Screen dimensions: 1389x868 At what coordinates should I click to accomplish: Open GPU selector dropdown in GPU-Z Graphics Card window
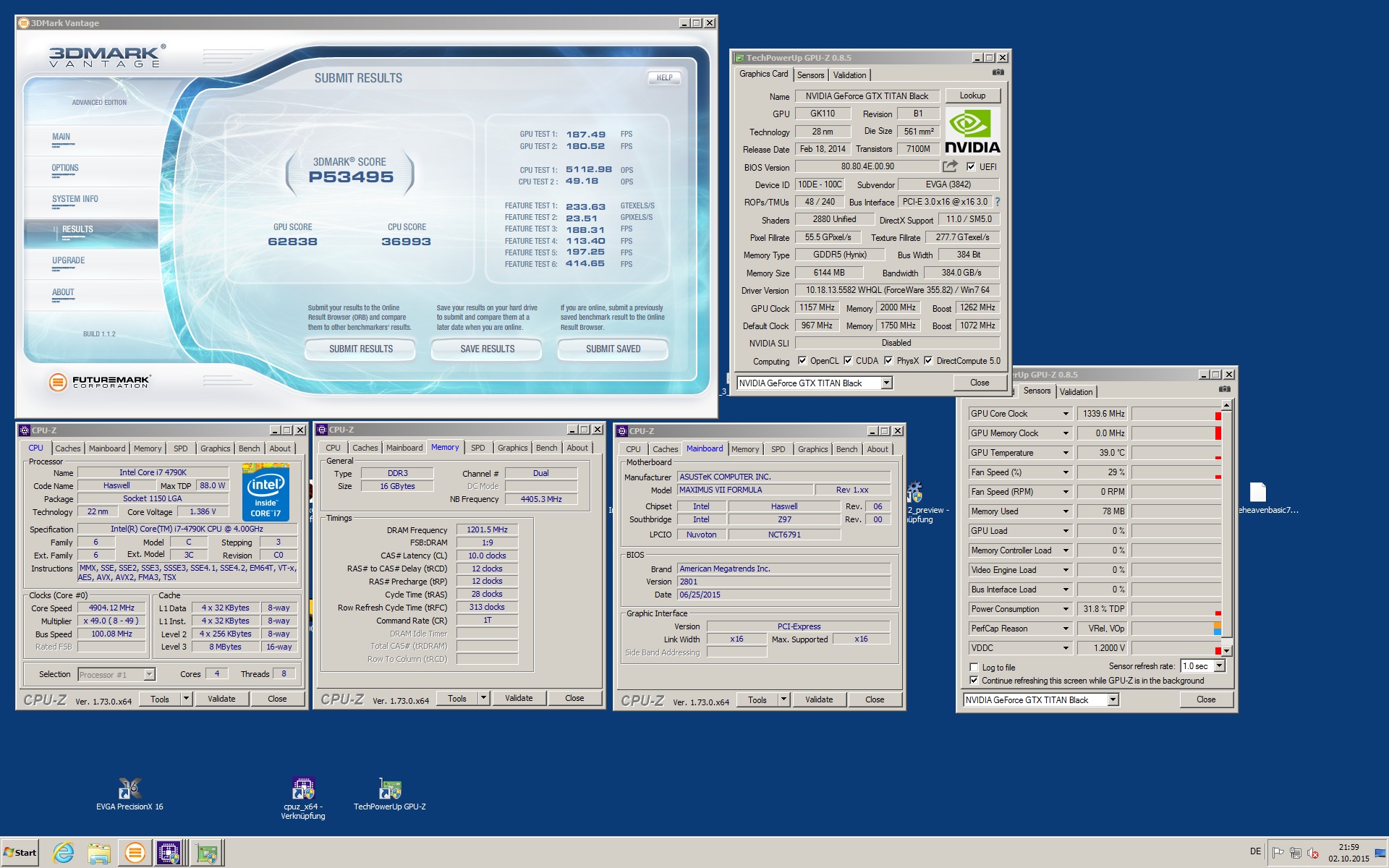point(886,383)
